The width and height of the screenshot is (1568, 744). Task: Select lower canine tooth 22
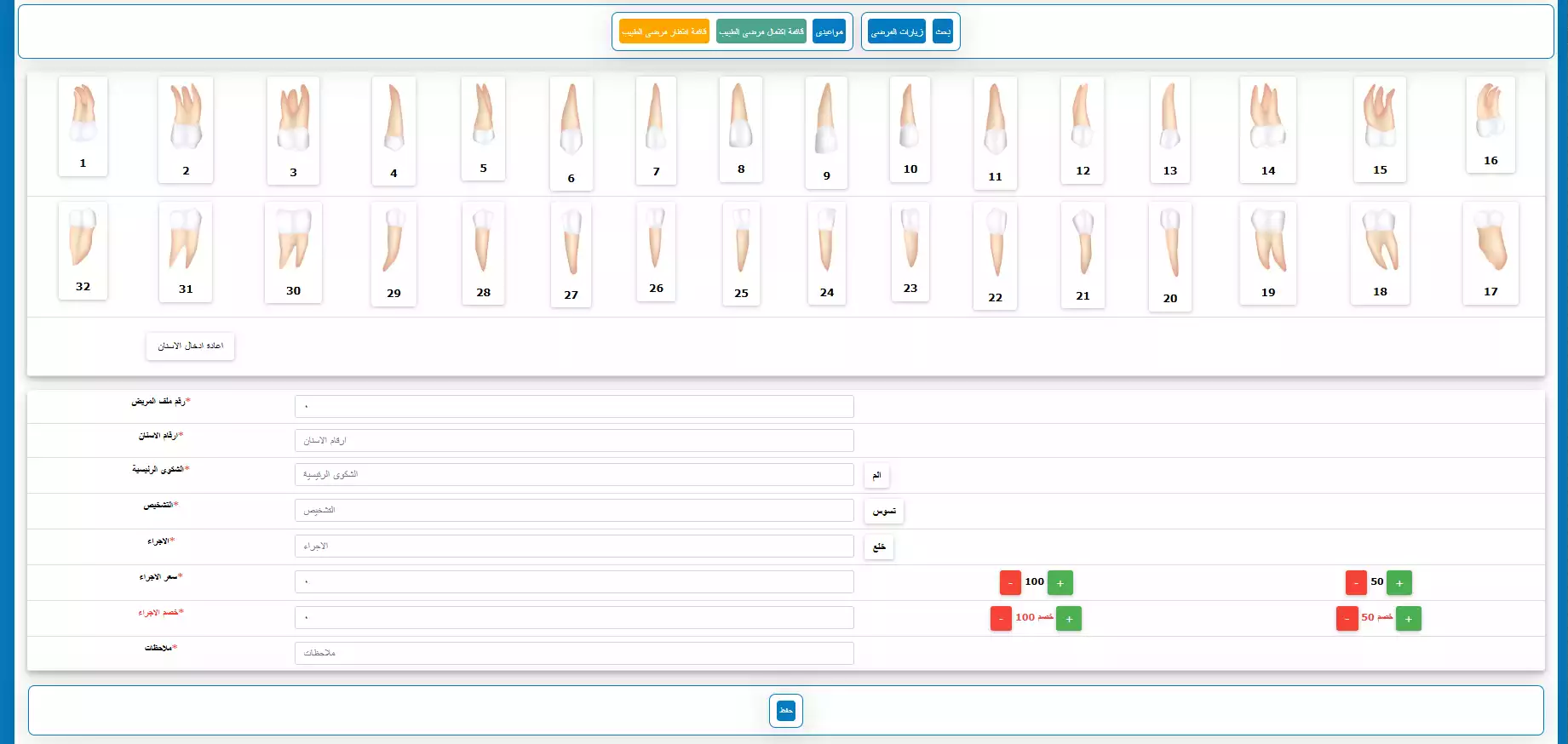tap(995, 256)
